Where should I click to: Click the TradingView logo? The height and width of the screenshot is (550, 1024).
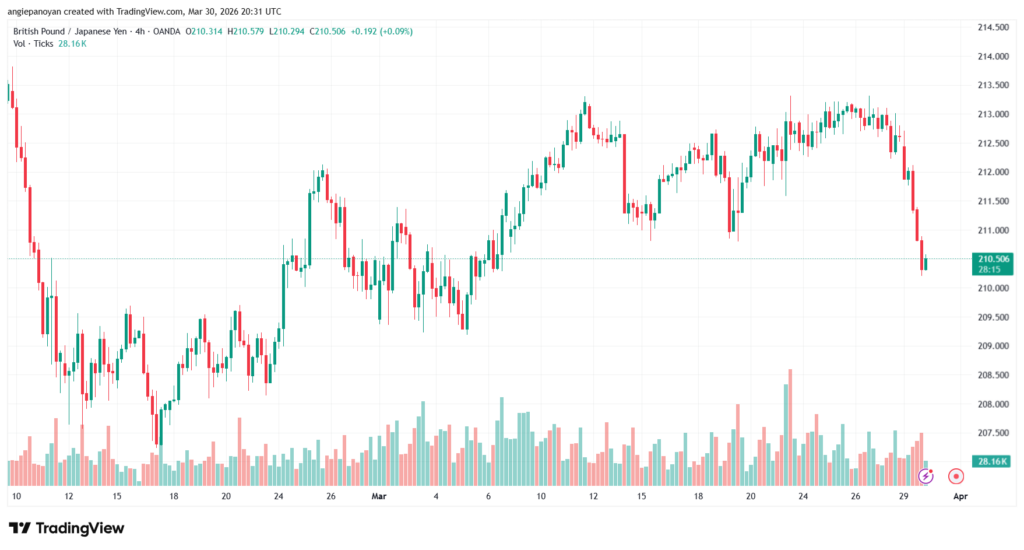pos(67,528)
